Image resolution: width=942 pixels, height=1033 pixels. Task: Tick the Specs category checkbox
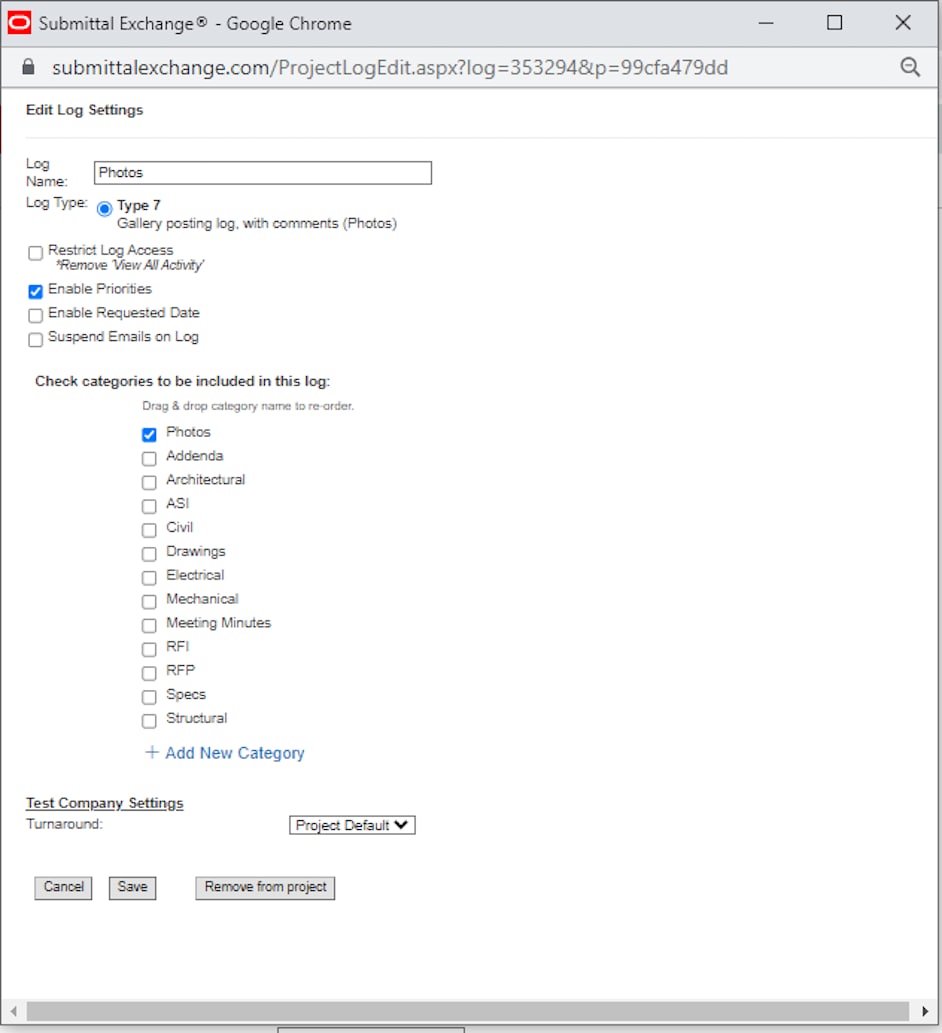[150, 697]
